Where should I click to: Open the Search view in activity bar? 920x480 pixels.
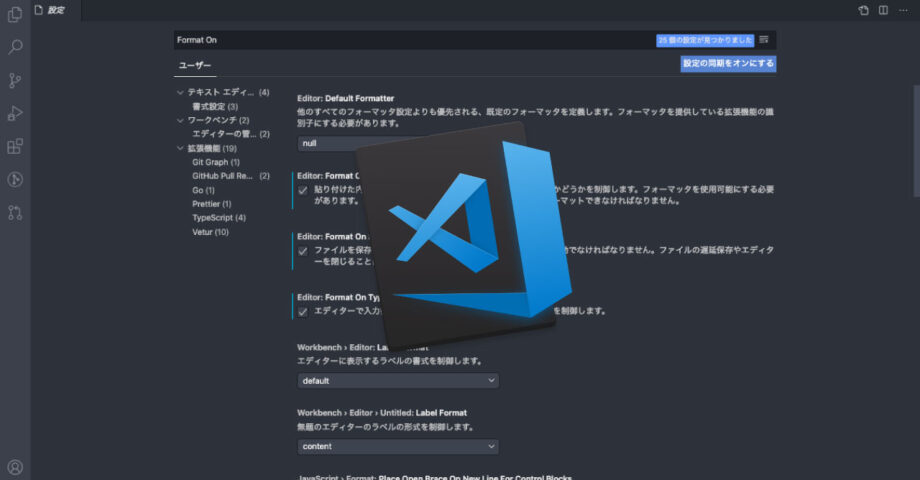[15, 47]
